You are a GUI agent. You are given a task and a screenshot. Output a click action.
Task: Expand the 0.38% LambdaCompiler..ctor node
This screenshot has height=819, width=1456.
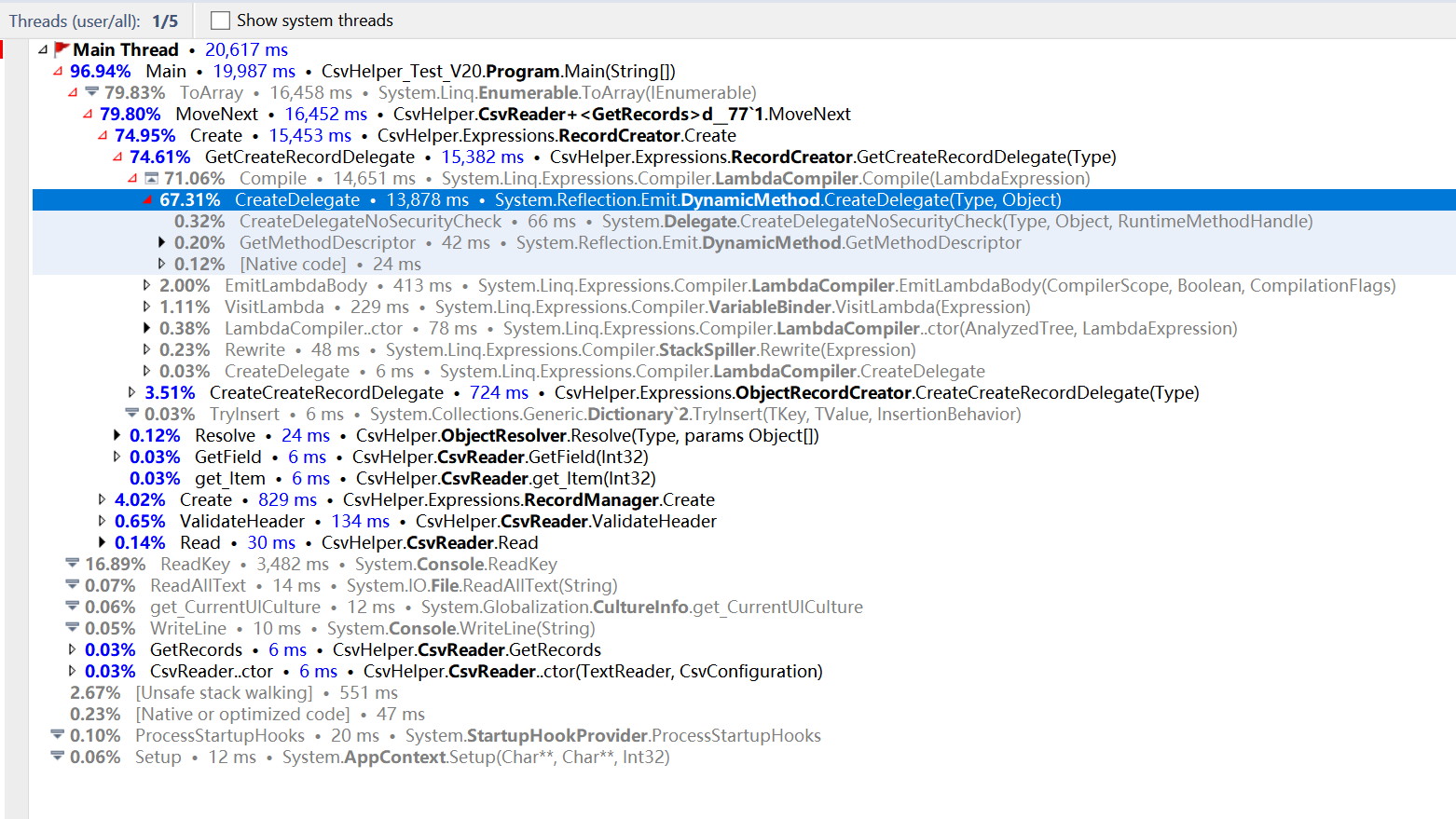[147, 328]
